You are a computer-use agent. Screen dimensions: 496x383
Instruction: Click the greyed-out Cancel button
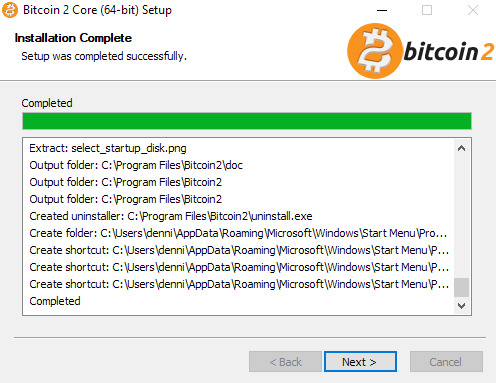446,362
